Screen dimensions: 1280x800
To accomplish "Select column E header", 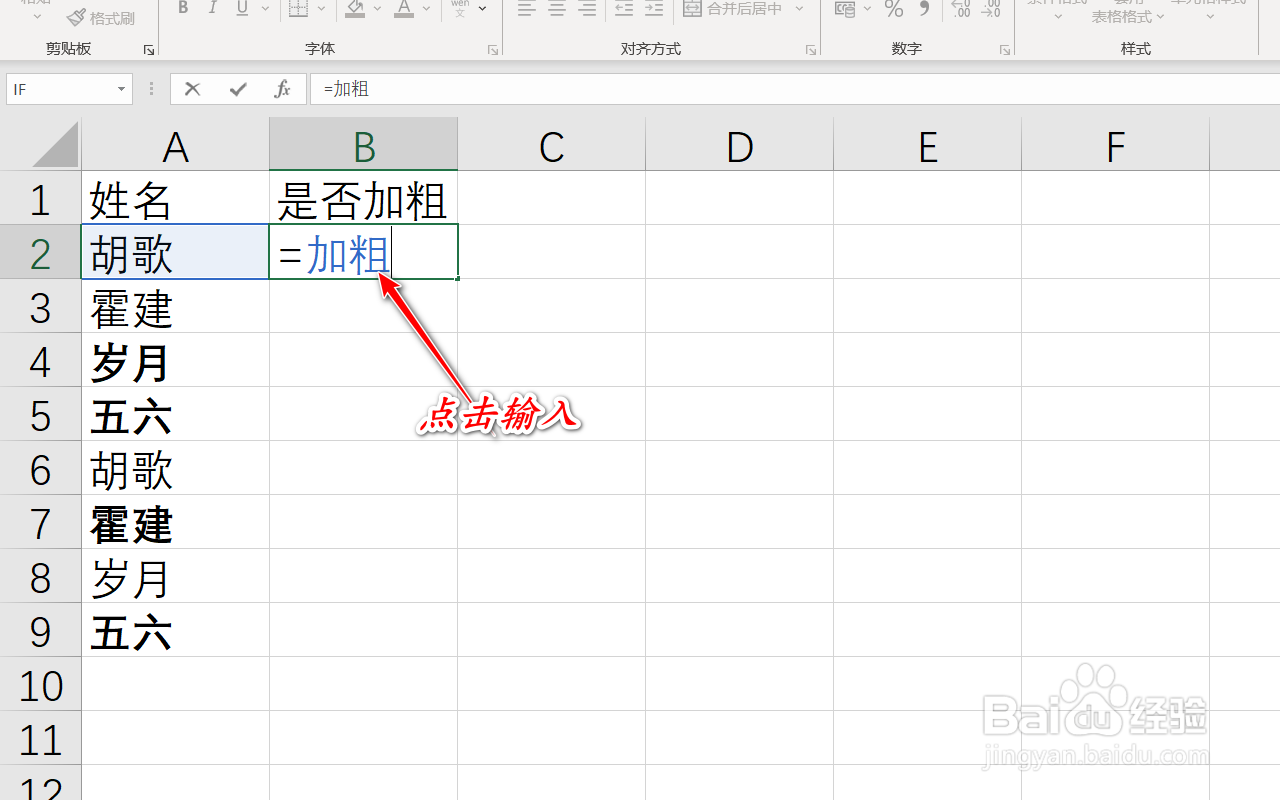I will [x=928, y=146].
